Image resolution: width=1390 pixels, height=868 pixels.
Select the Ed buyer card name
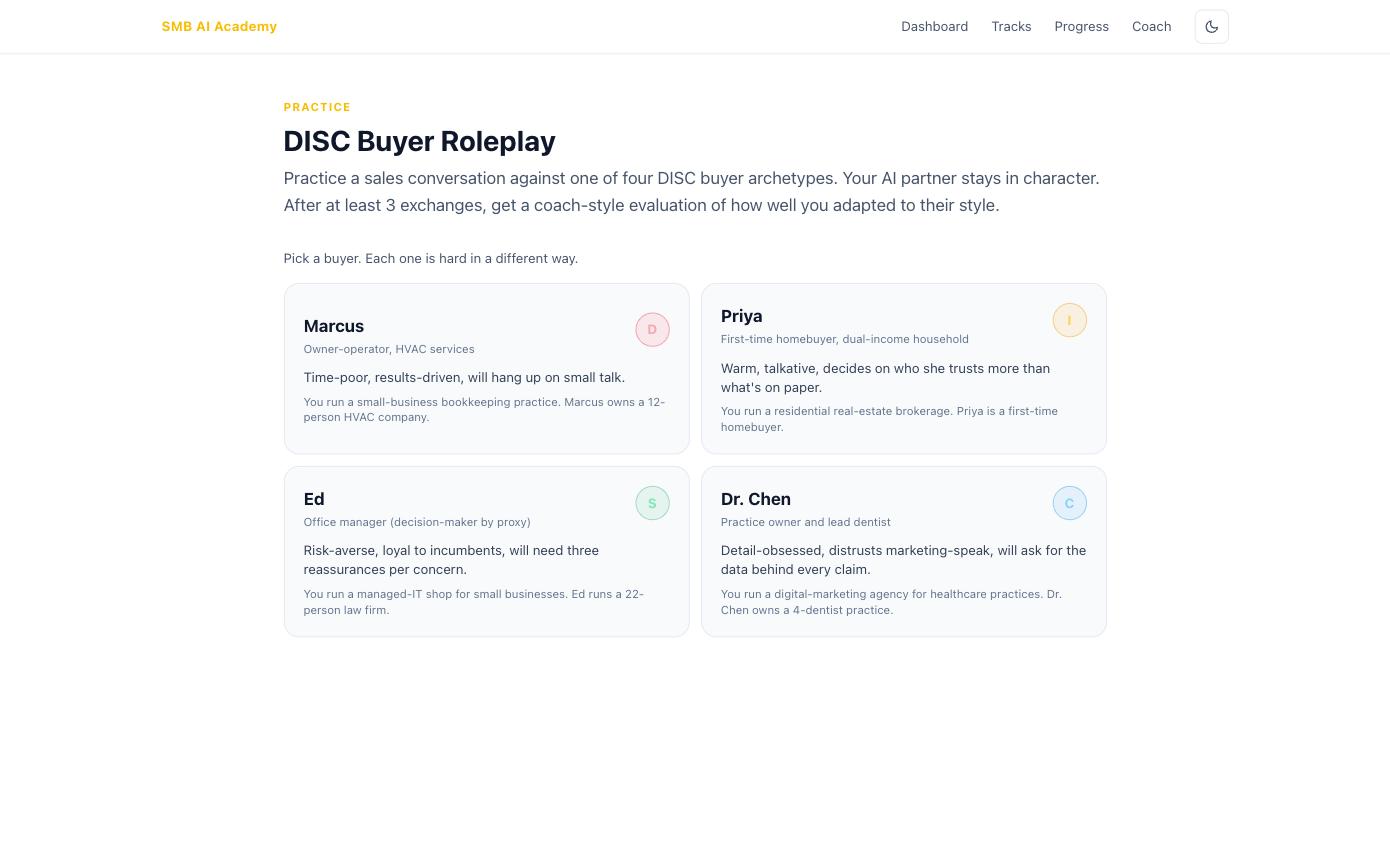(314, 499)
